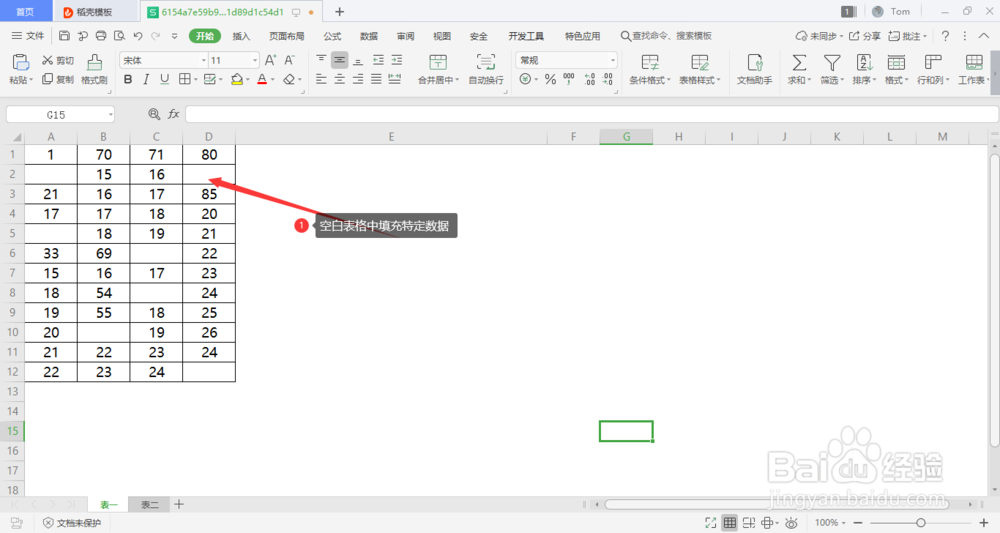The image size is (1000, 533).
Task: Click the increase decimal places icon
Action: pos(589,79)
